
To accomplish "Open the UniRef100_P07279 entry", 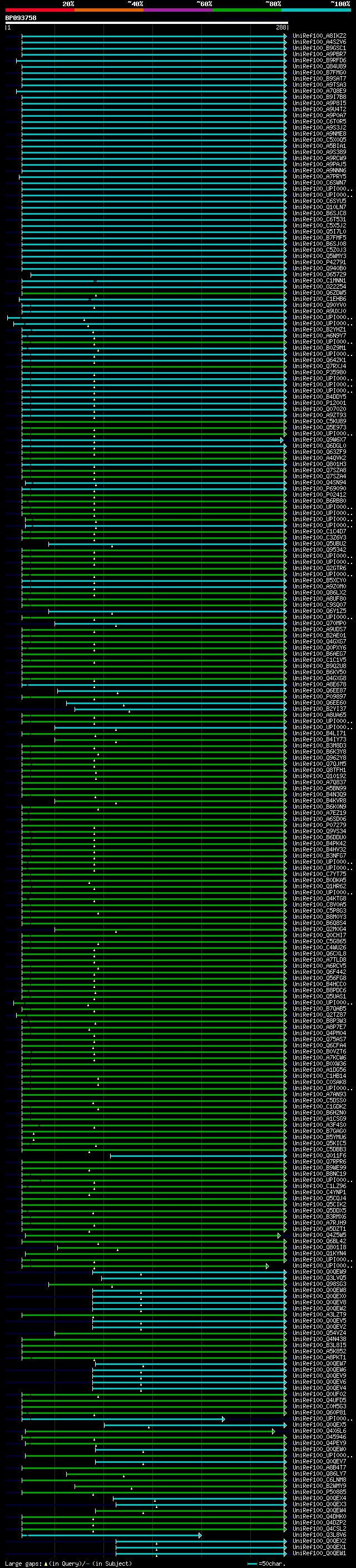I will click(x=319, y=825).
